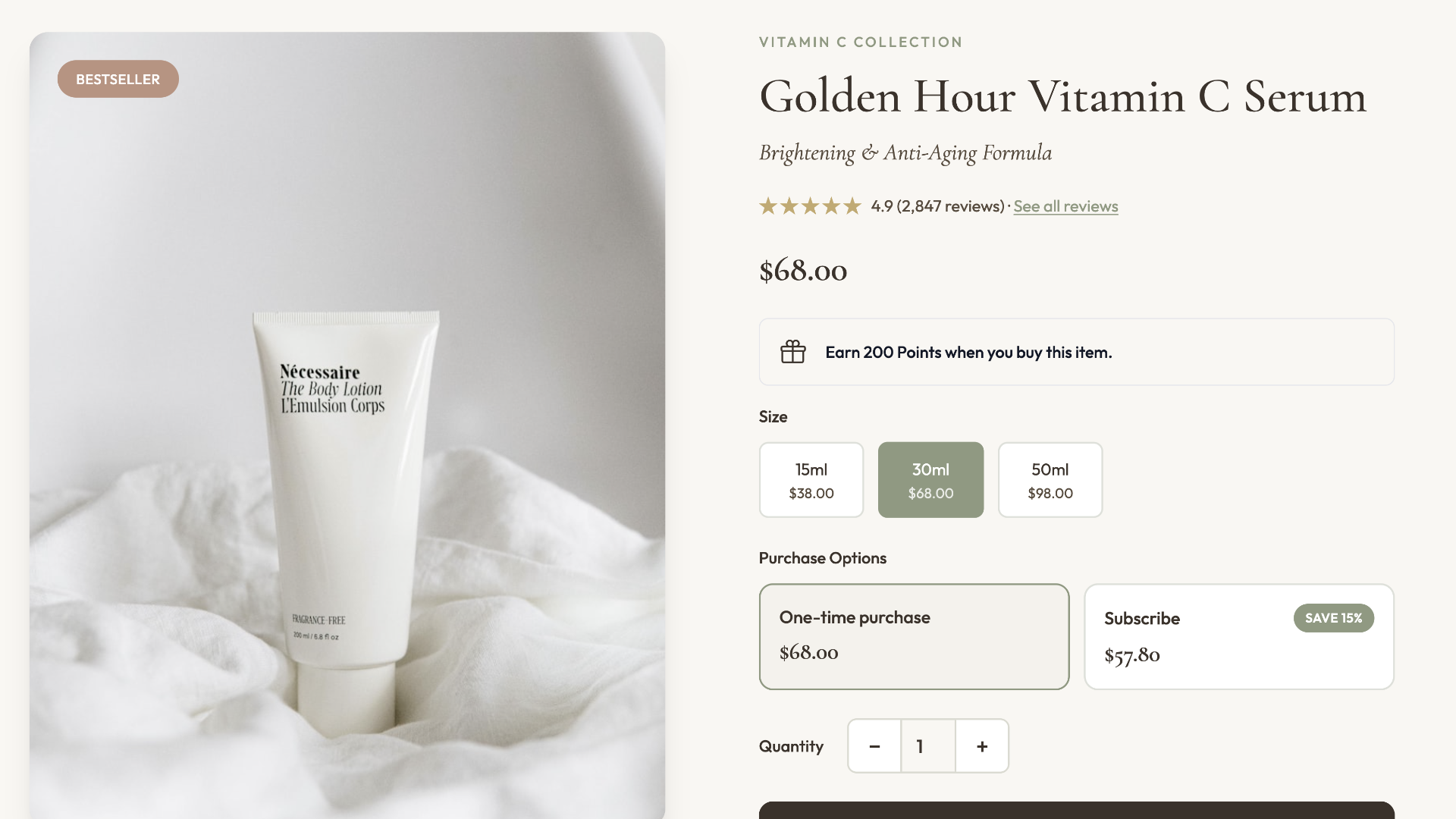Click the Earn 200 Points banner

coord(1076,352)
